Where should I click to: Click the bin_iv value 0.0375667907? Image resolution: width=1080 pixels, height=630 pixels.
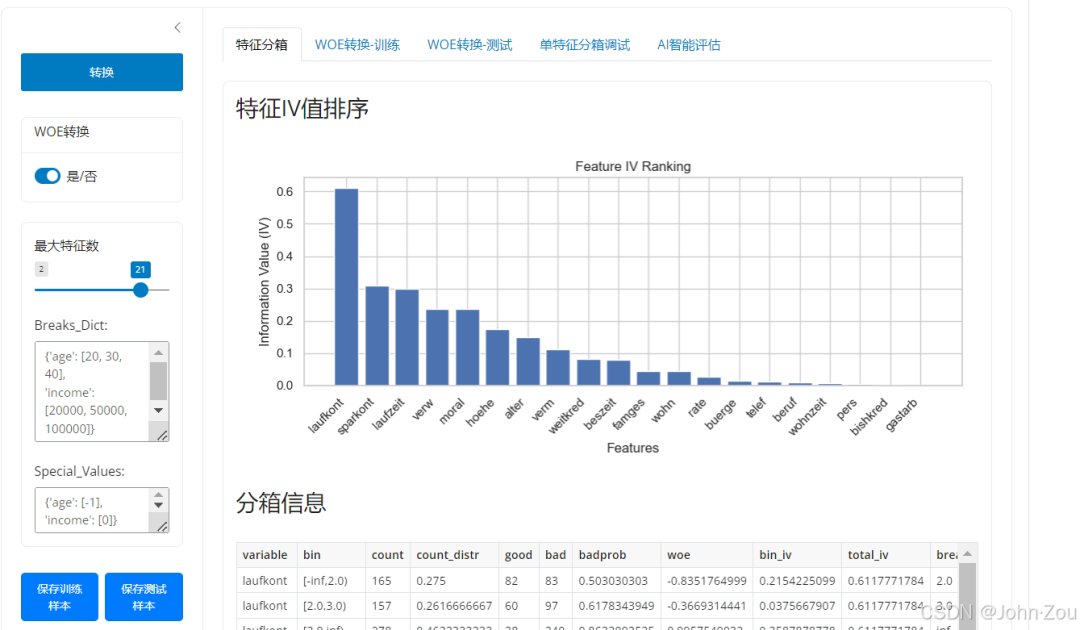click(797, 606)
